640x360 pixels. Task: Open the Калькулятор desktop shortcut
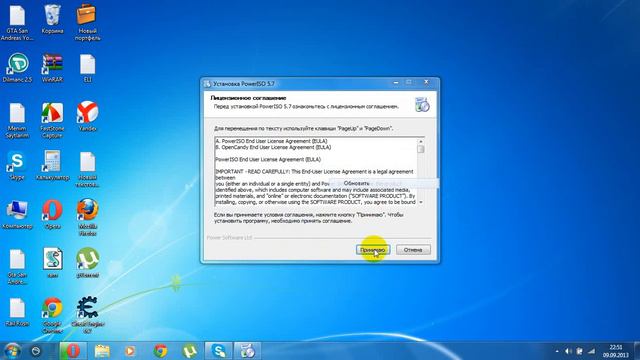tap(52, 165)
